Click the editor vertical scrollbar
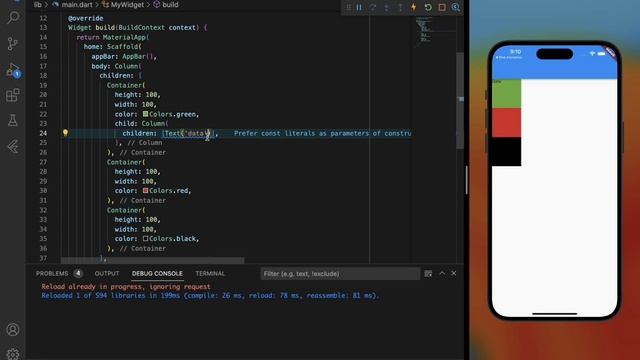Screen dimensions: 640x360 [460, 100]
